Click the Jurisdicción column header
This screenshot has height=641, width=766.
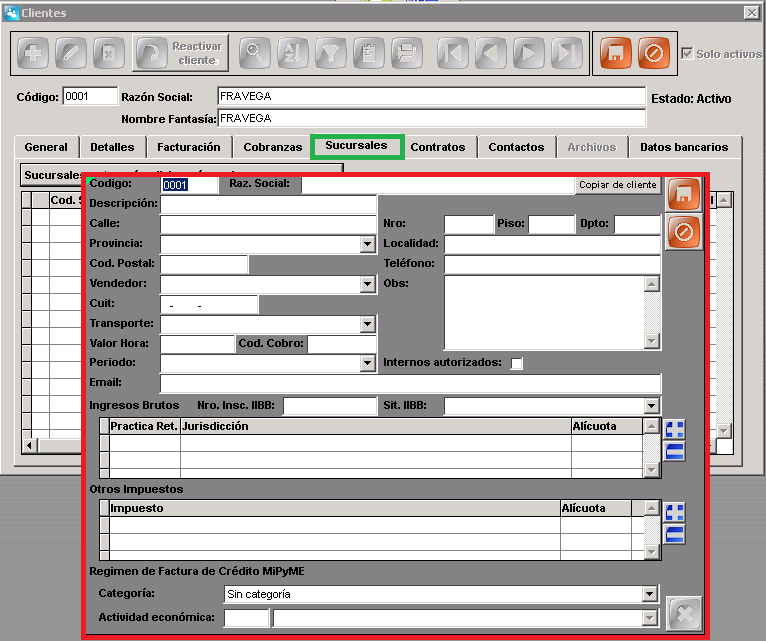point(376,427)
